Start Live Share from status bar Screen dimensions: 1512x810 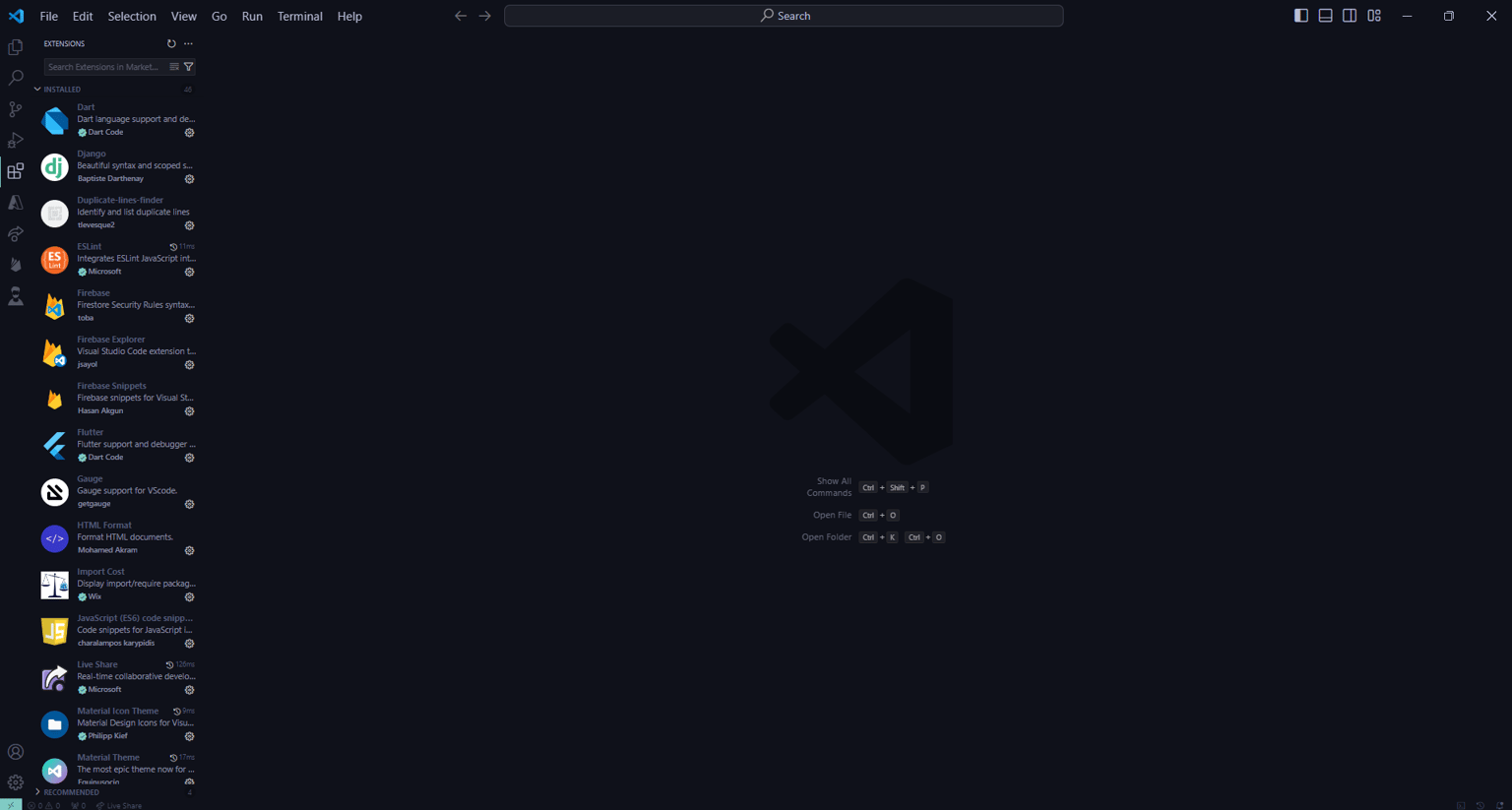click(x=119, y=805)
